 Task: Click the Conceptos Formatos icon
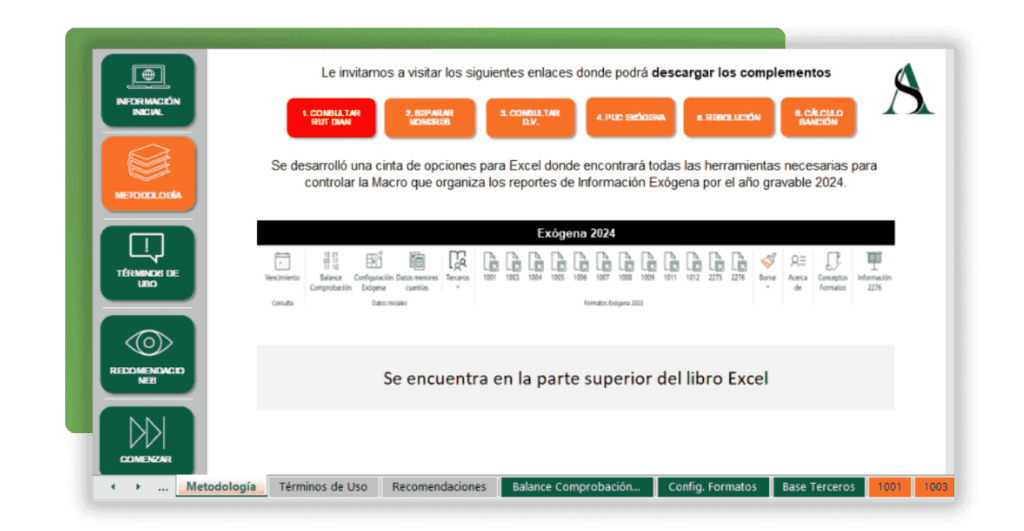click(x=832, y=262)
